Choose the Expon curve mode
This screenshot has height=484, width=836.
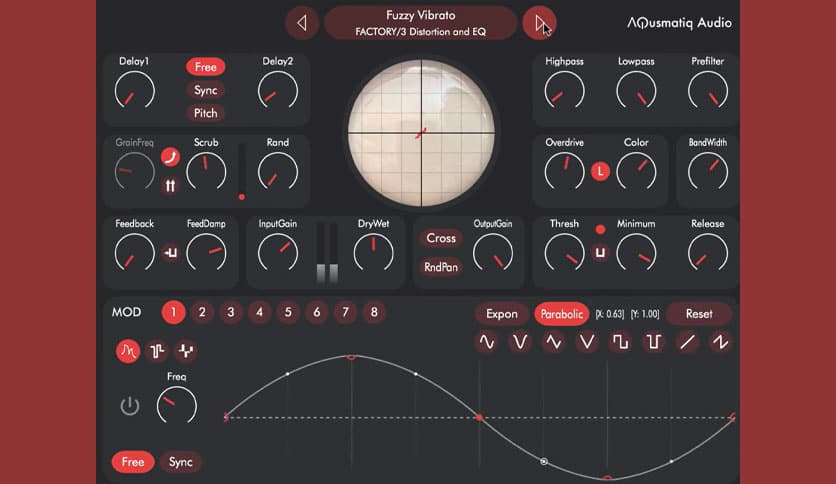[x=502, y=314]
